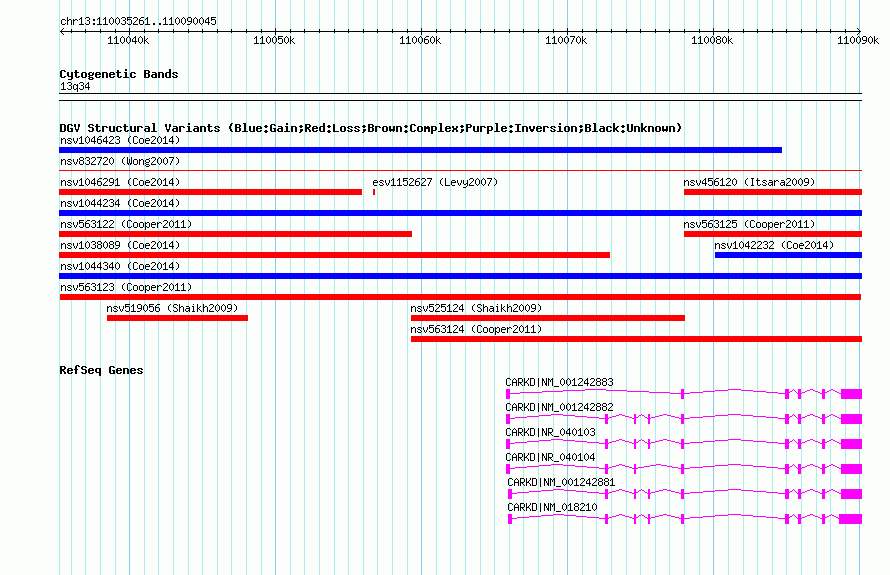
Task: Click the nsv563123 (Cooper2011) red bar
Action: [460, 297]
